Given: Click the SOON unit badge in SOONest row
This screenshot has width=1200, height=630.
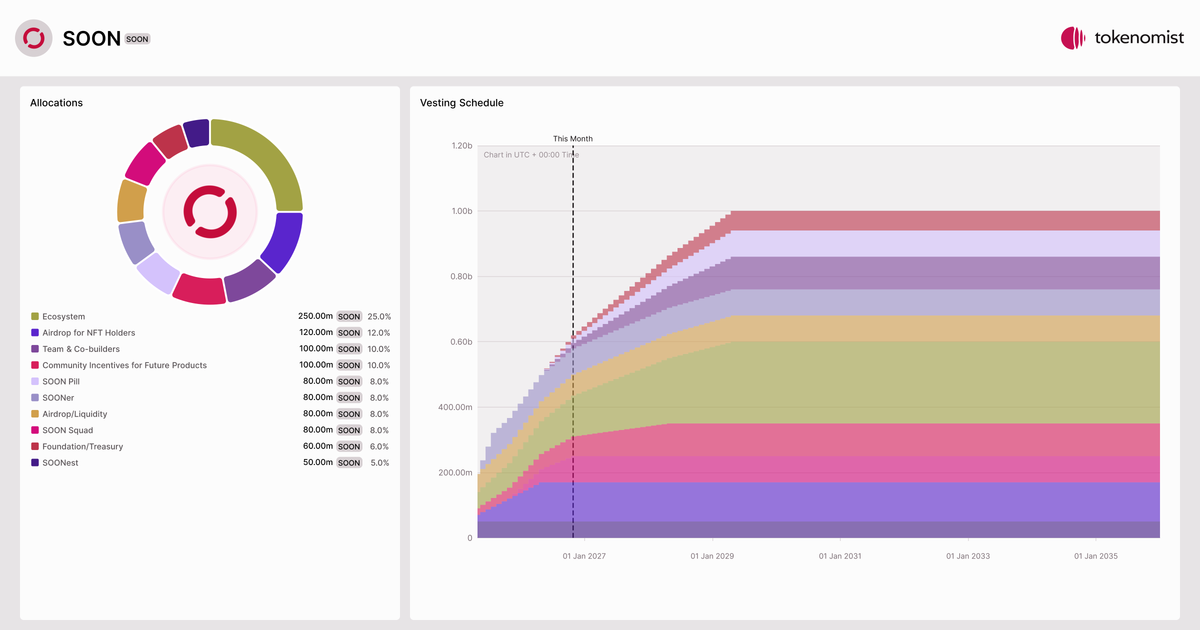Looking at the screenshot, I should (x=349, y=463).
